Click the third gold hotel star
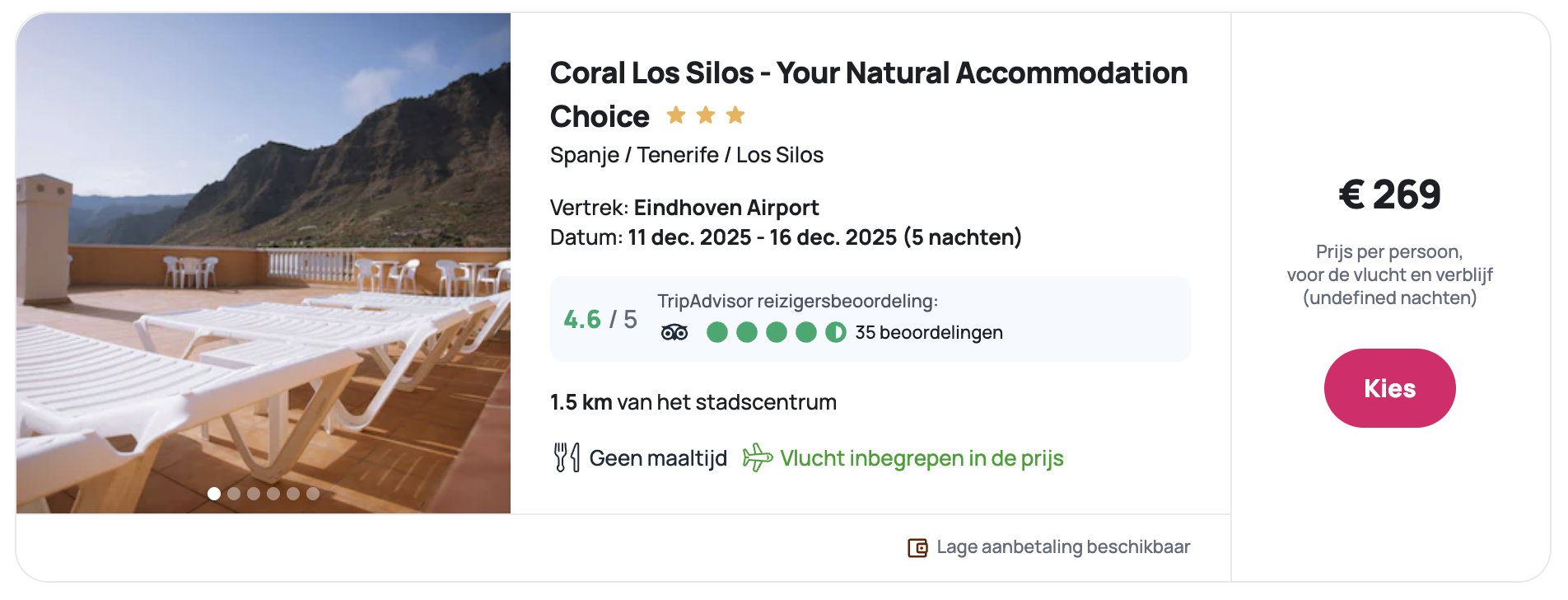 [x=735, y=115]
